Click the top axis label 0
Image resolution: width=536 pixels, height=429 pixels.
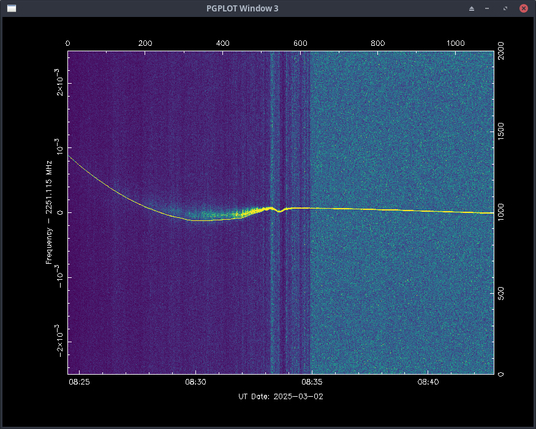click(68, 43)
